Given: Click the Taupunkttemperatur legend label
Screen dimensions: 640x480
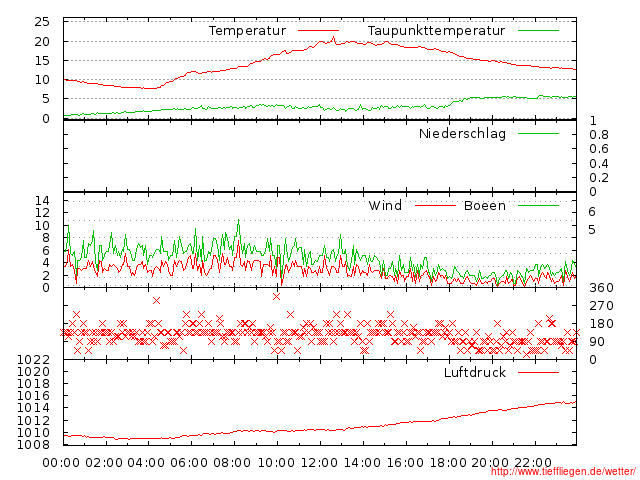Looking at the screenshot, I should (436, 31).
